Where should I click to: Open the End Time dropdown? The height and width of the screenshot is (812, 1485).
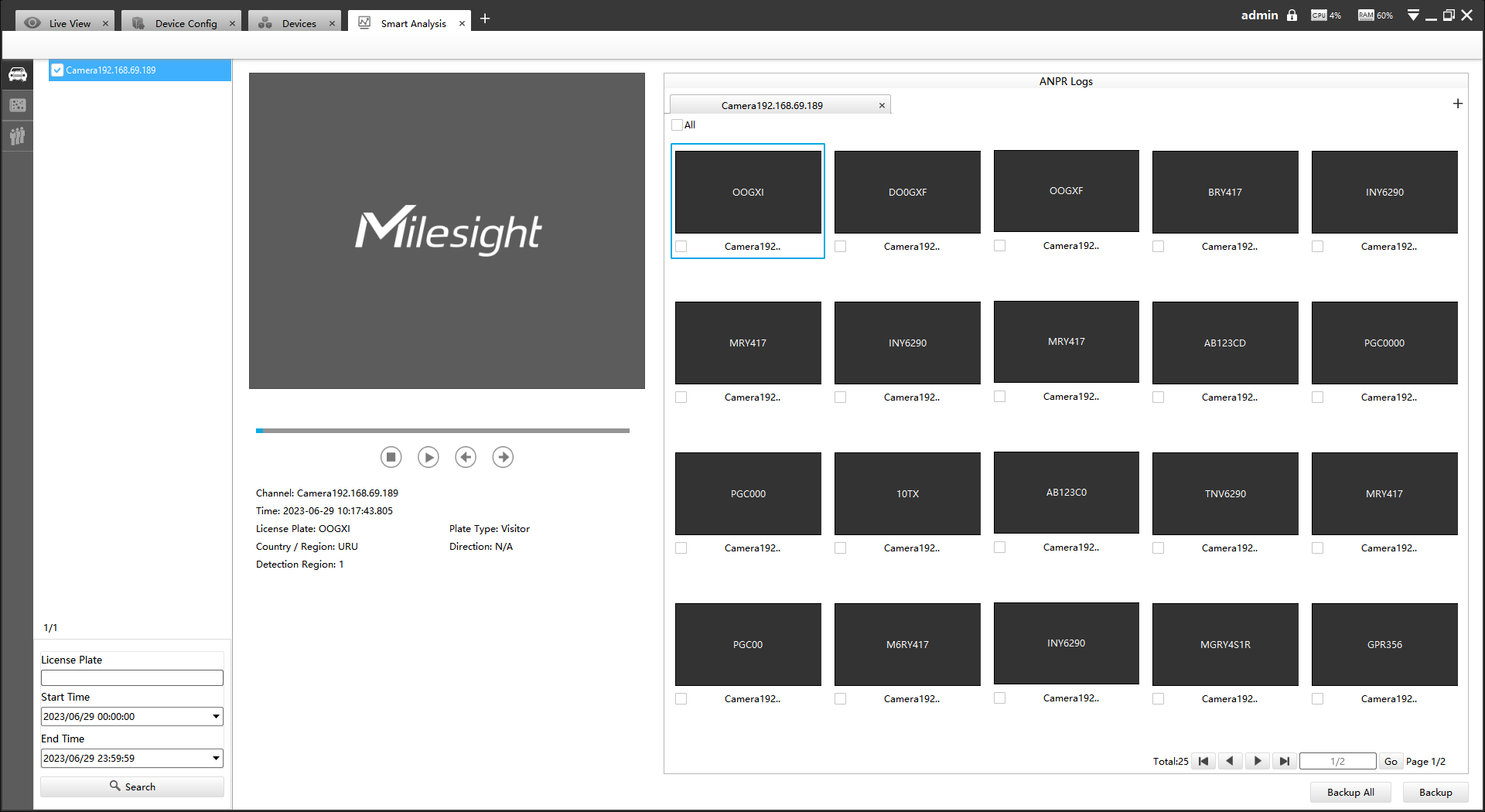216,759
